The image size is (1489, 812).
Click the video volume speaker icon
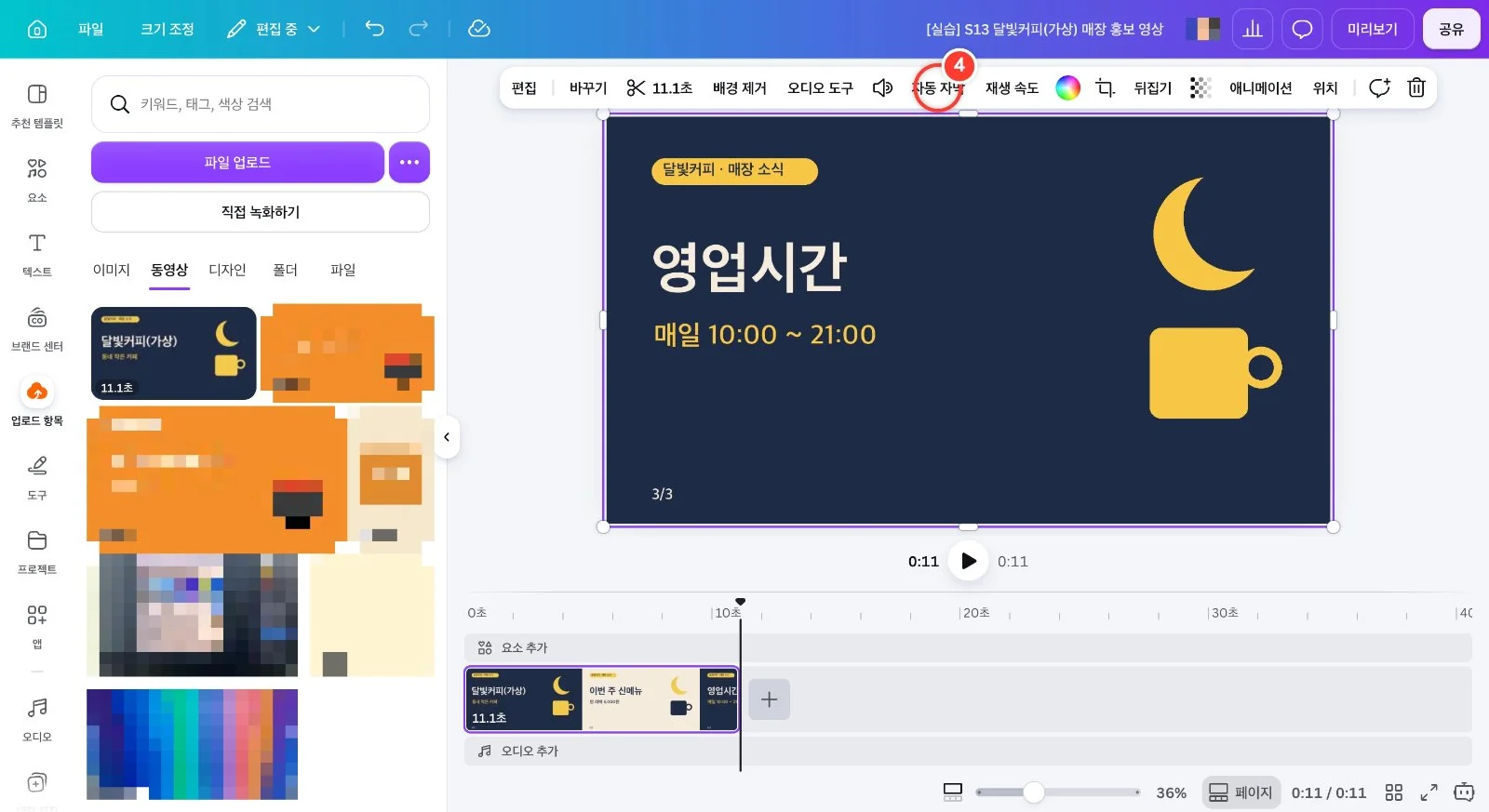coord(882,87)
